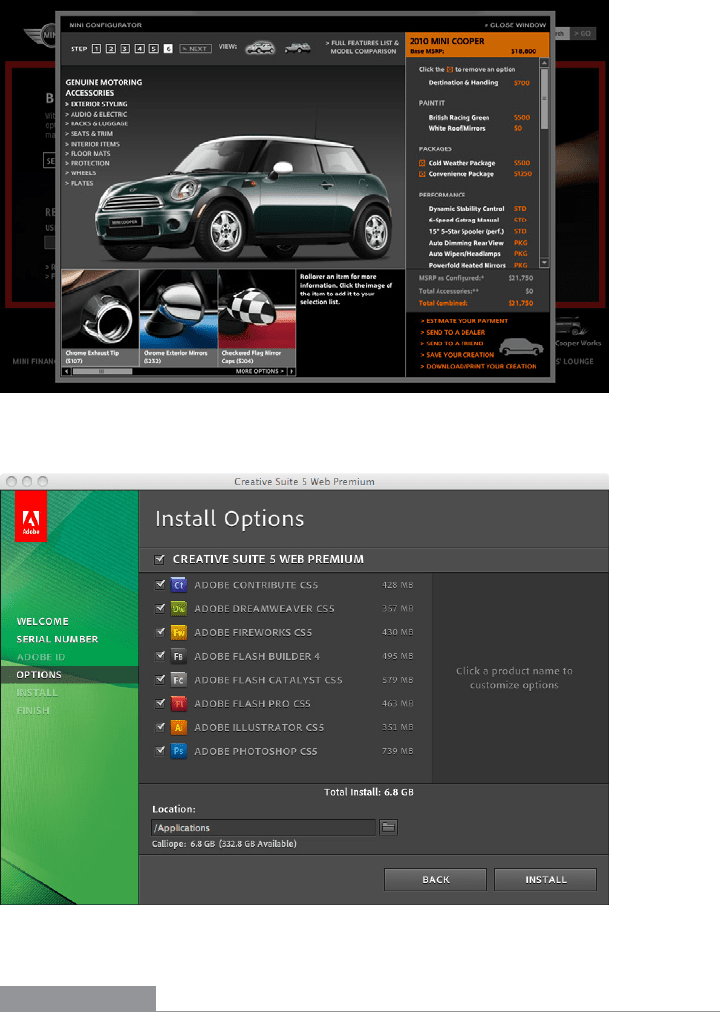Click the Flash Catalyst CS5 product icon
The image size is (720, 1012).
179,680
